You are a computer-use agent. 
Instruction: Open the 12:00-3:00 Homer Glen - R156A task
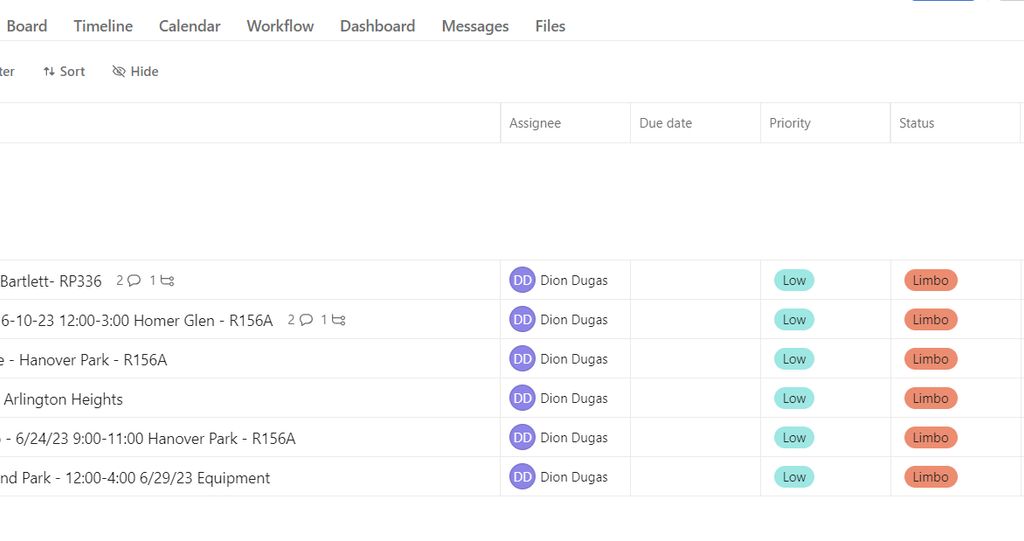click(x=136, y=320)
